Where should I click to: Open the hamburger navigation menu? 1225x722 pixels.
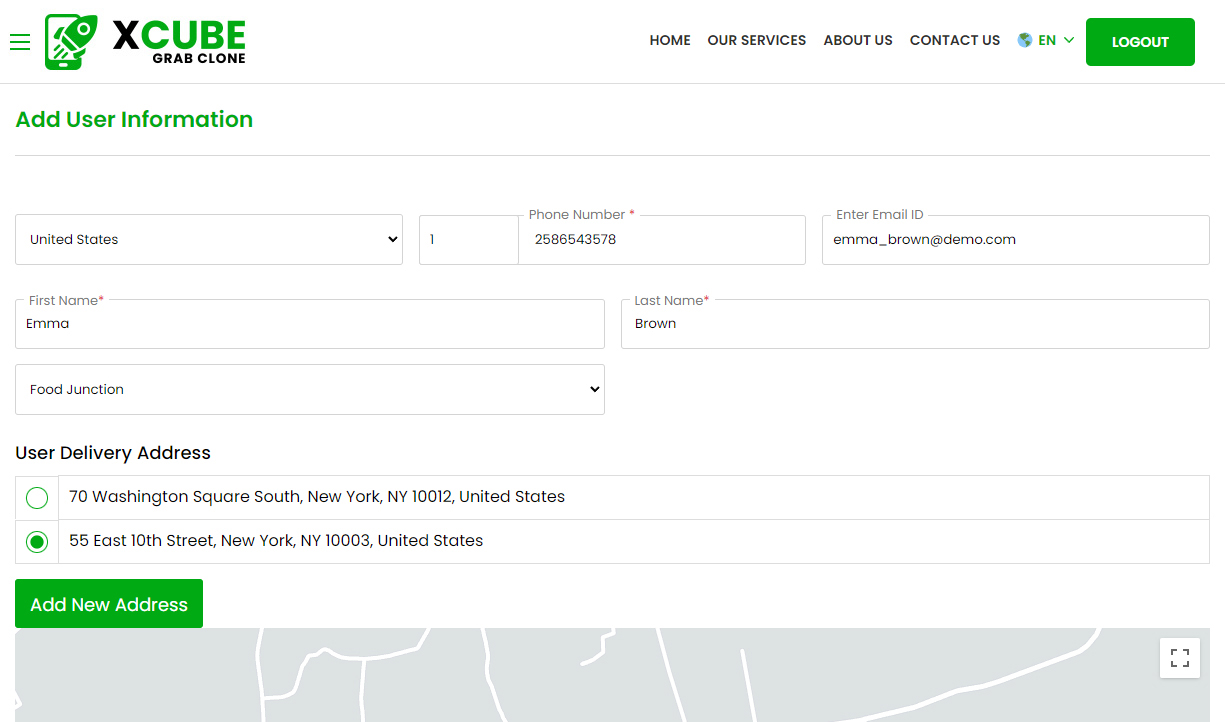19,42
